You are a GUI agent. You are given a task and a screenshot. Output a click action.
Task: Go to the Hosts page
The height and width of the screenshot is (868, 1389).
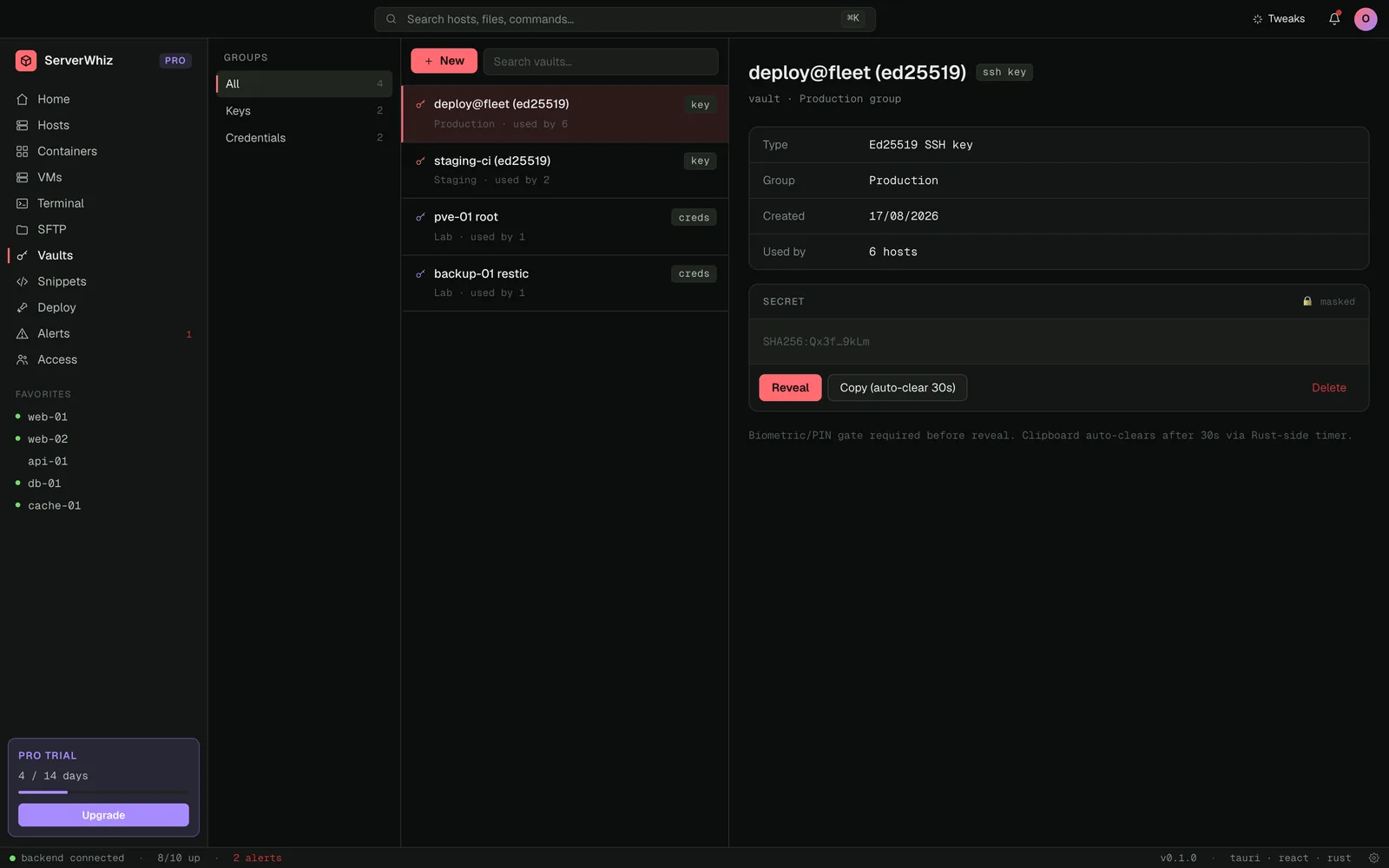point(103,125)
